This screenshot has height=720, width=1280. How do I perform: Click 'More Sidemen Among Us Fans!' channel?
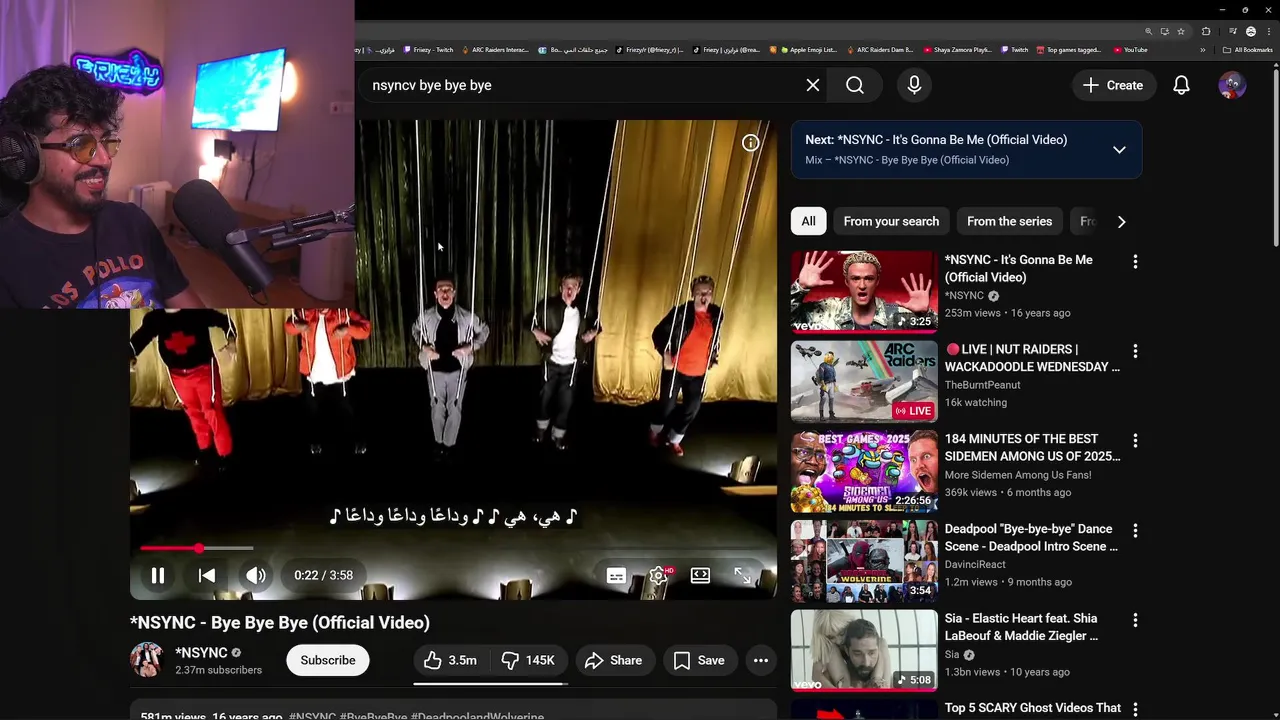[1018, 475]
